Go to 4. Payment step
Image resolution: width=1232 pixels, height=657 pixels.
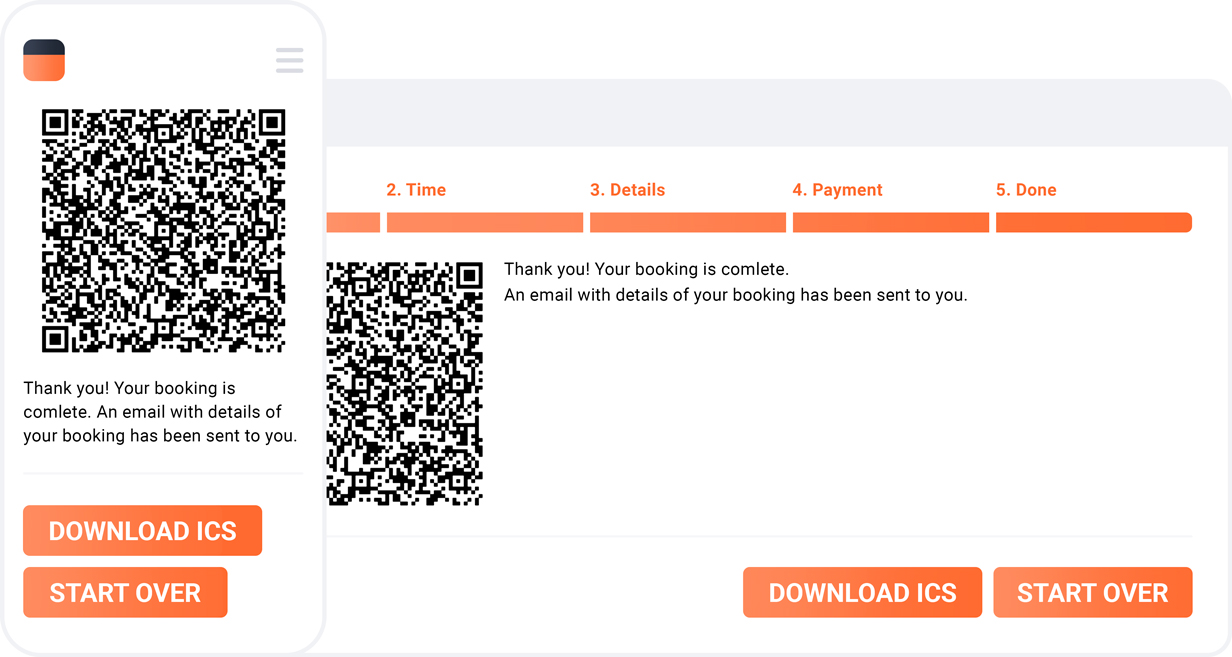tap(837, 190)
